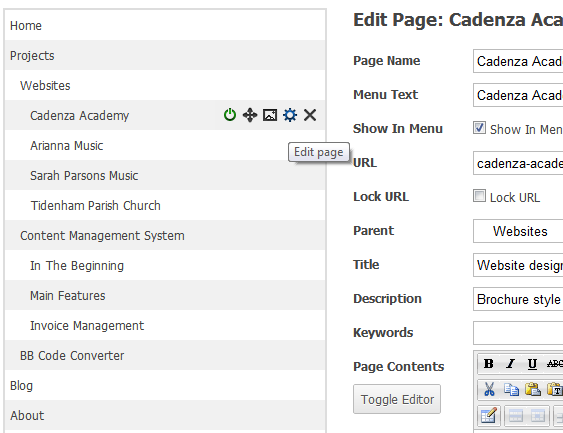The width and height of the screenshot is (563, 433).
Task: Click the Copy icon in editor toolbar
Action: pyautogui.click(x=511, y=389)
